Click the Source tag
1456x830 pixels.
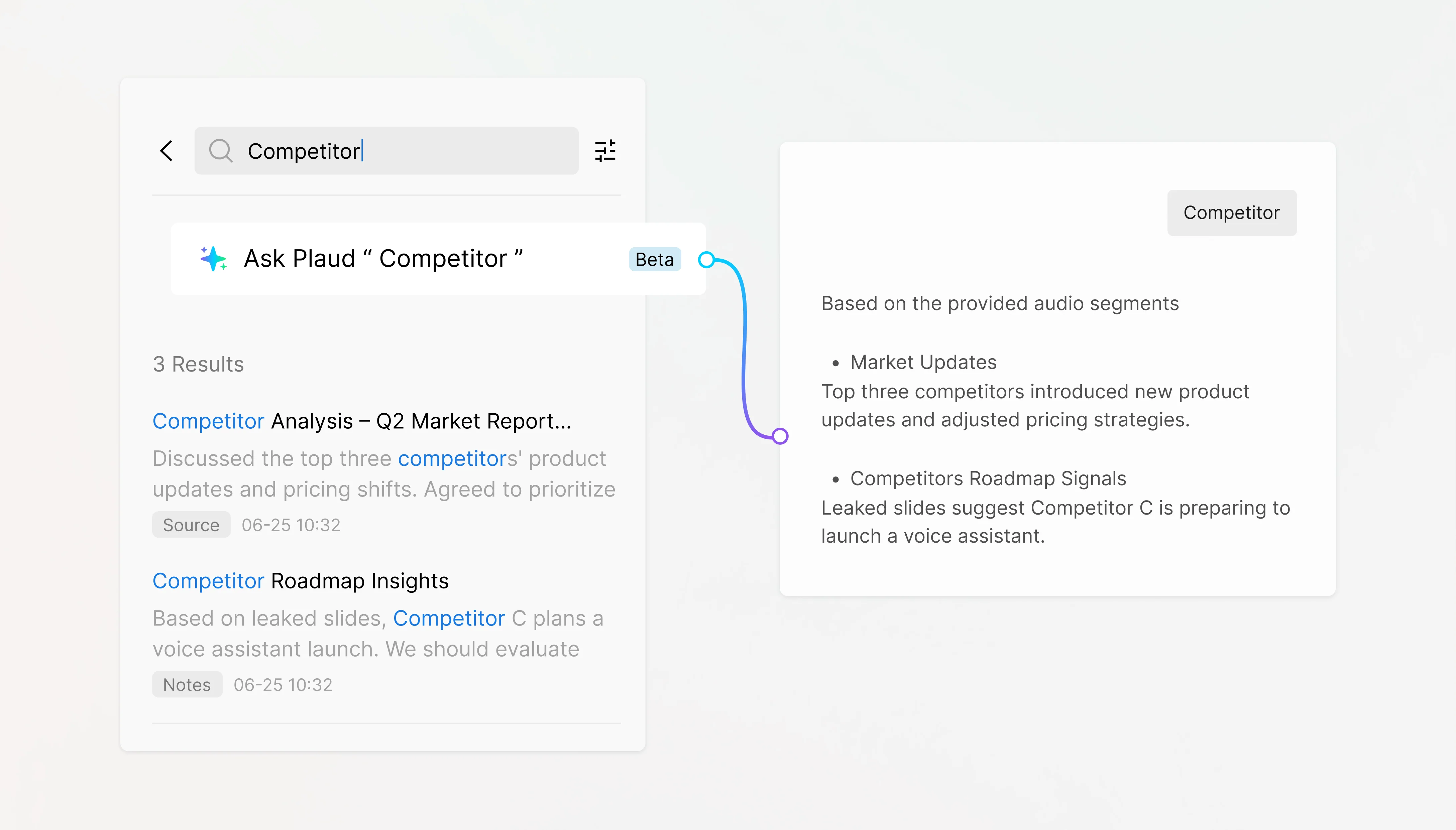click(x=191, y=525)
